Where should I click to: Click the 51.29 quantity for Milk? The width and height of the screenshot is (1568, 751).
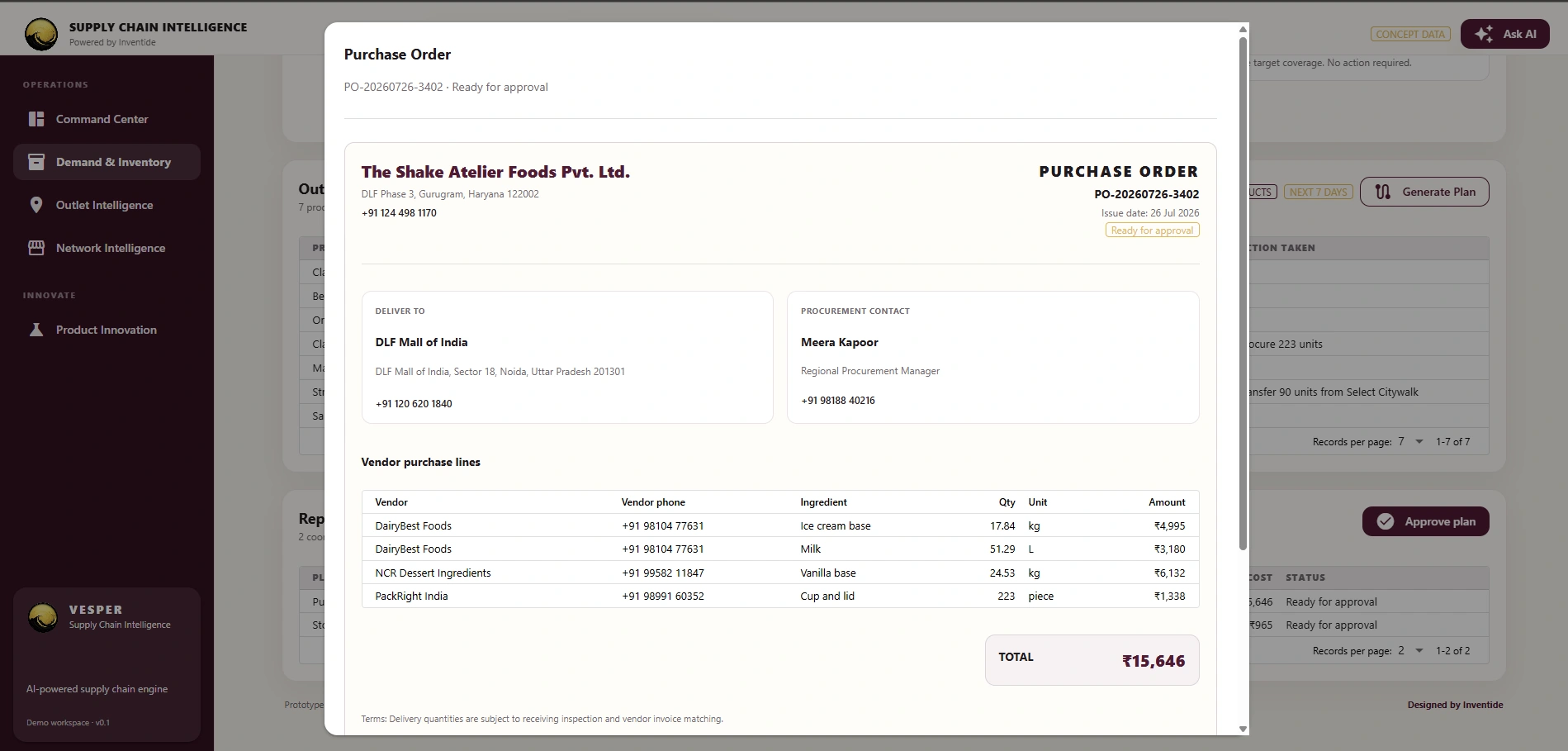pyautogui.click(x=1002, y=549)
